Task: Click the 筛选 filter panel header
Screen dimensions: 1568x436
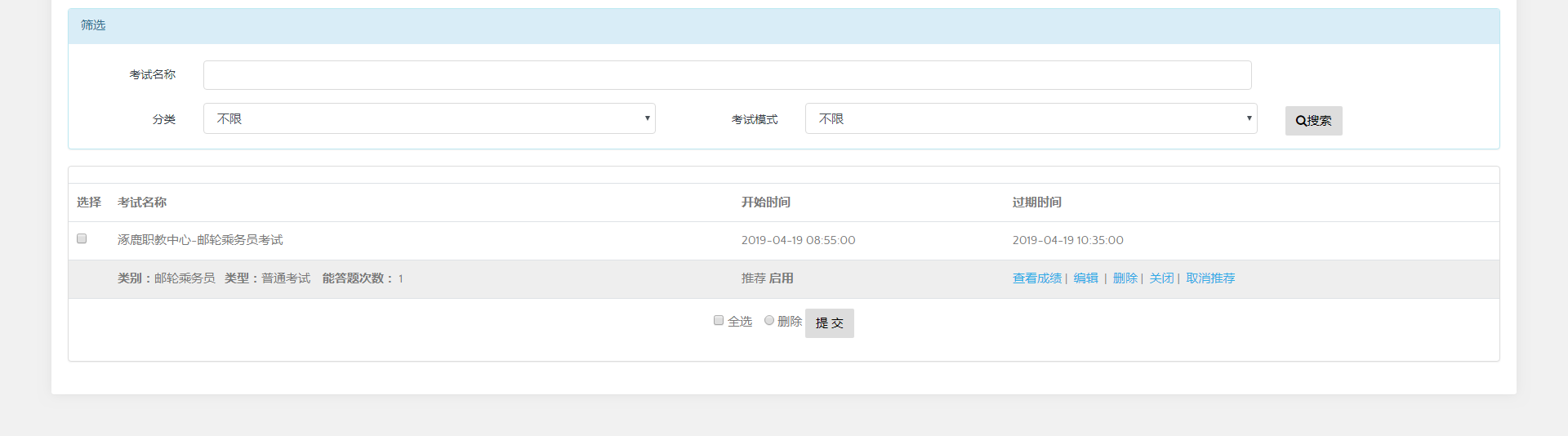Action: point(93,25)
